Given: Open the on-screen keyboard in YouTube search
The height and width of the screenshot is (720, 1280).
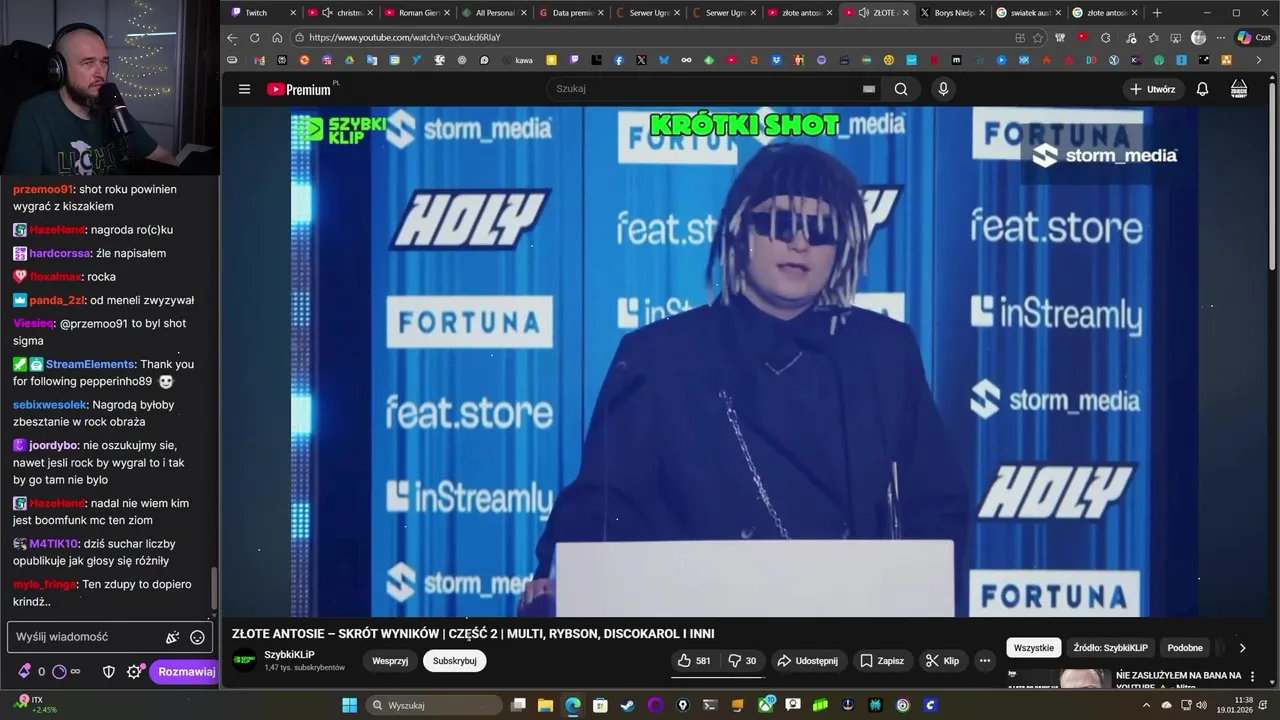Looking at the screenshot, I should point(869,89).
